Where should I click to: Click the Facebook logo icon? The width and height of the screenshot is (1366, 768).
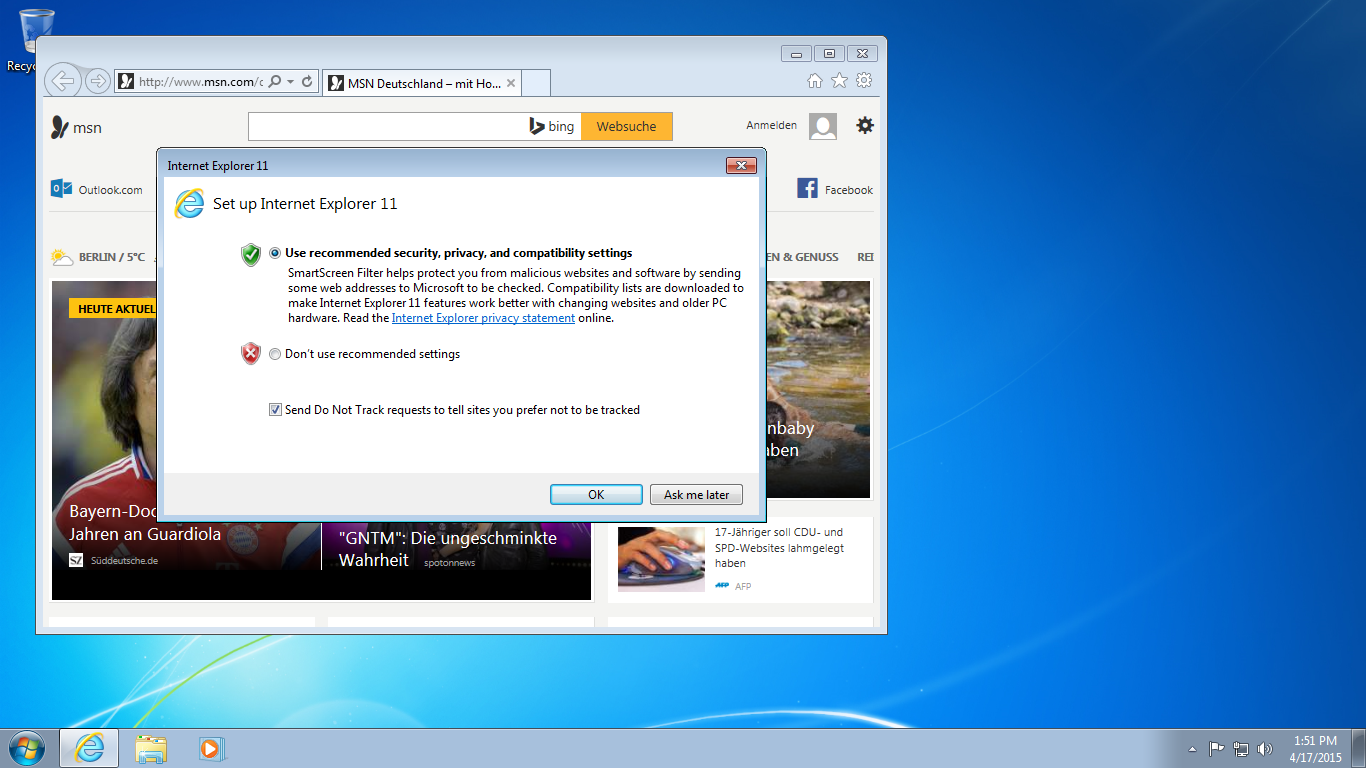click(x=807, y=188)
